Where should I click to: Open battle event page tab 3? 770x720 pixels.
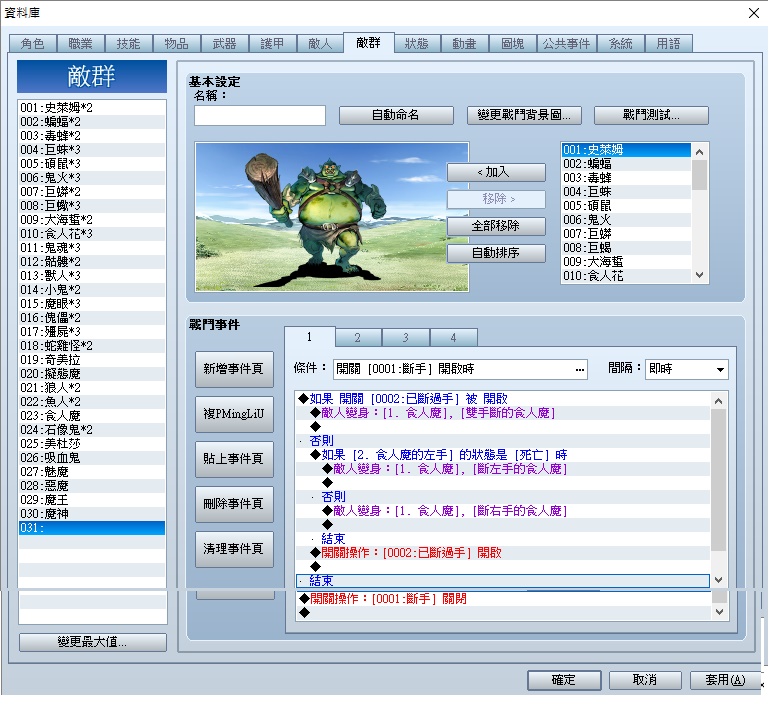point(406,338)
